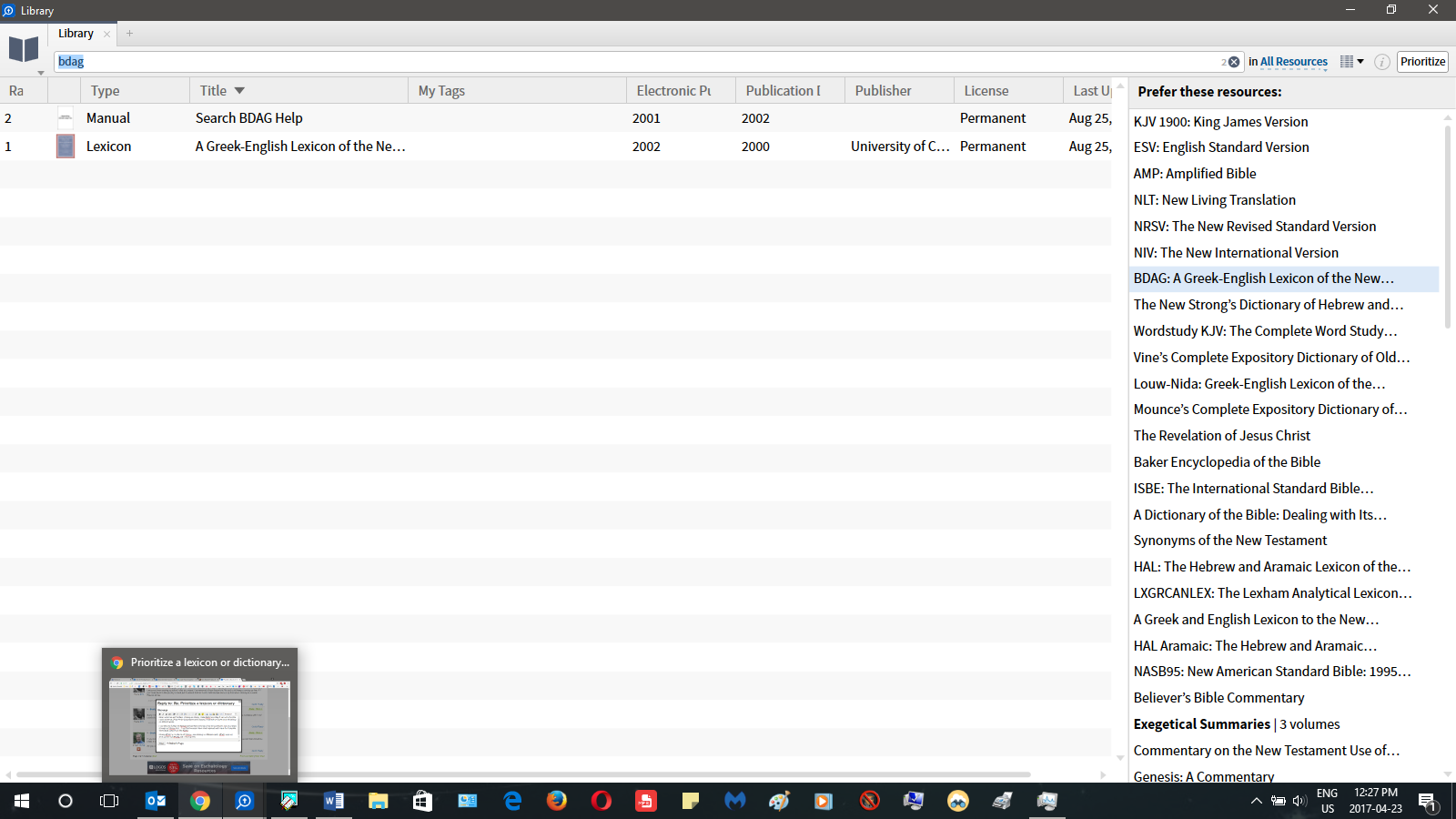Select Exegetical Summaries 3 volumes entry
The height and width of the screenshot is (819, 1456).
[x=1237, y=724]
